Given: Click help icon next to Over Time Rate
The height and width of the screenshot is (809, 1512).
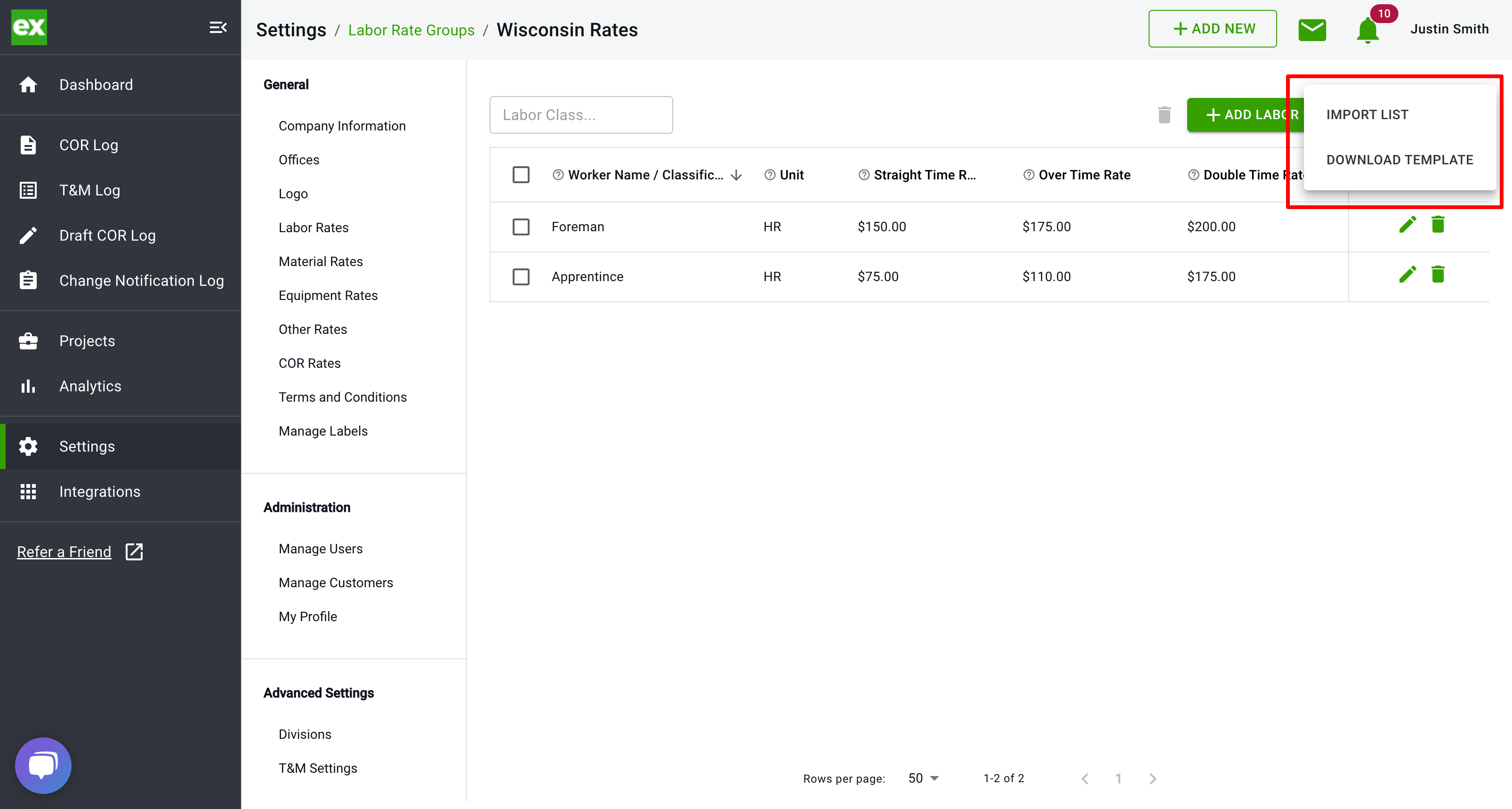Looking at the screenshot, I should (1029, 175).
